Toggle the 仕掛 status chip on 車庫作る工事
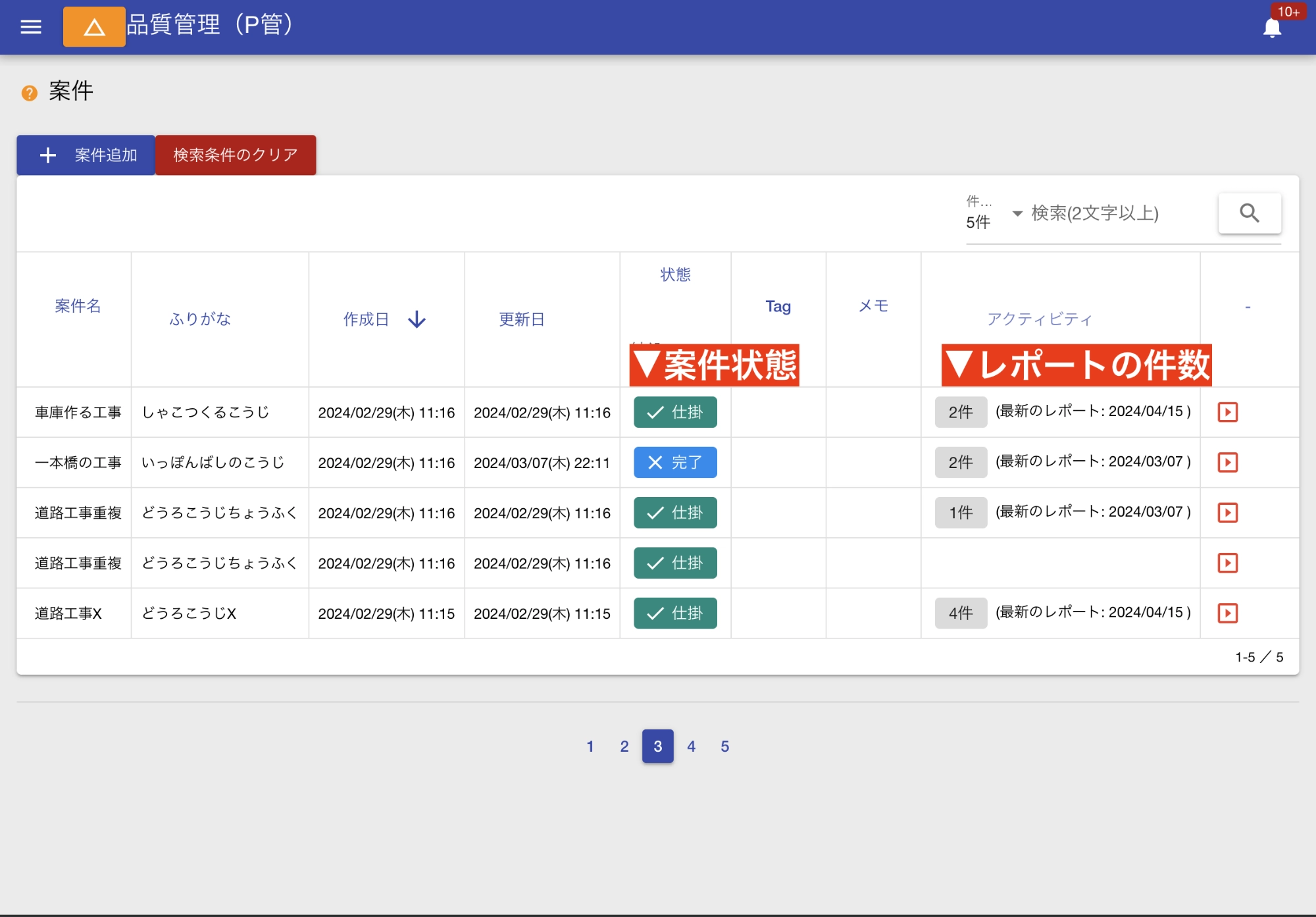Image resolution: width=1316 pixels, height=917 pixels. [x=674, y=412]
